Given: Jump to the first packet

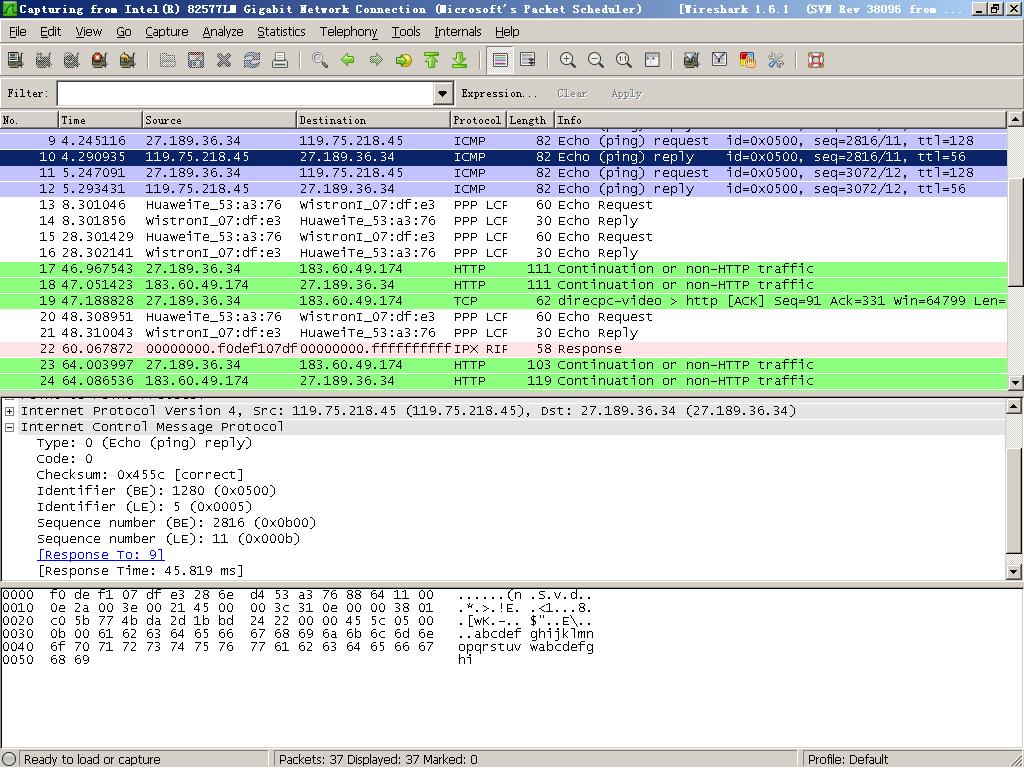Looking at the screenshot, I should (x=432, y=60).
